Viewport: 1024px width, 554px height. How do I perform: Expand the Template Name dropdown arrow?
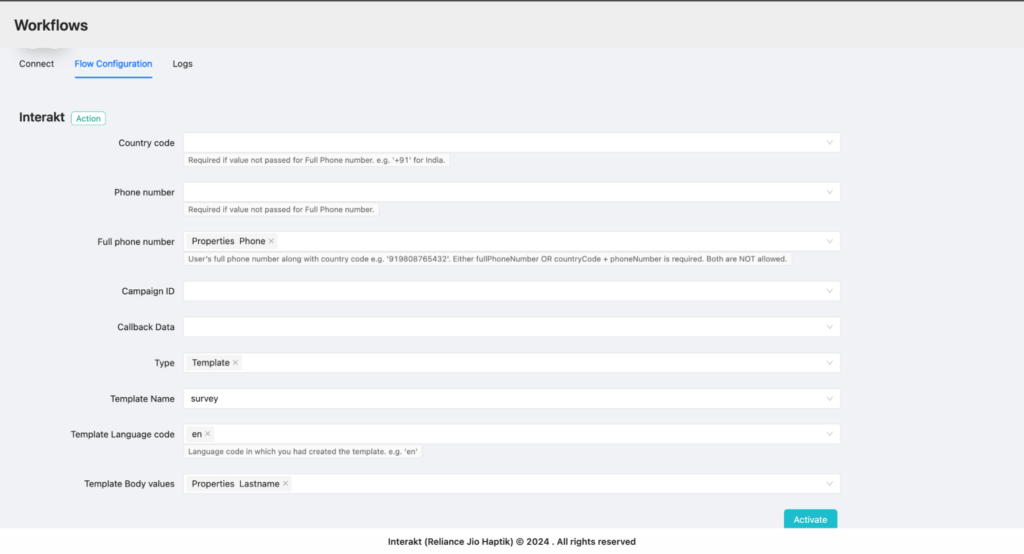(829, 399)
